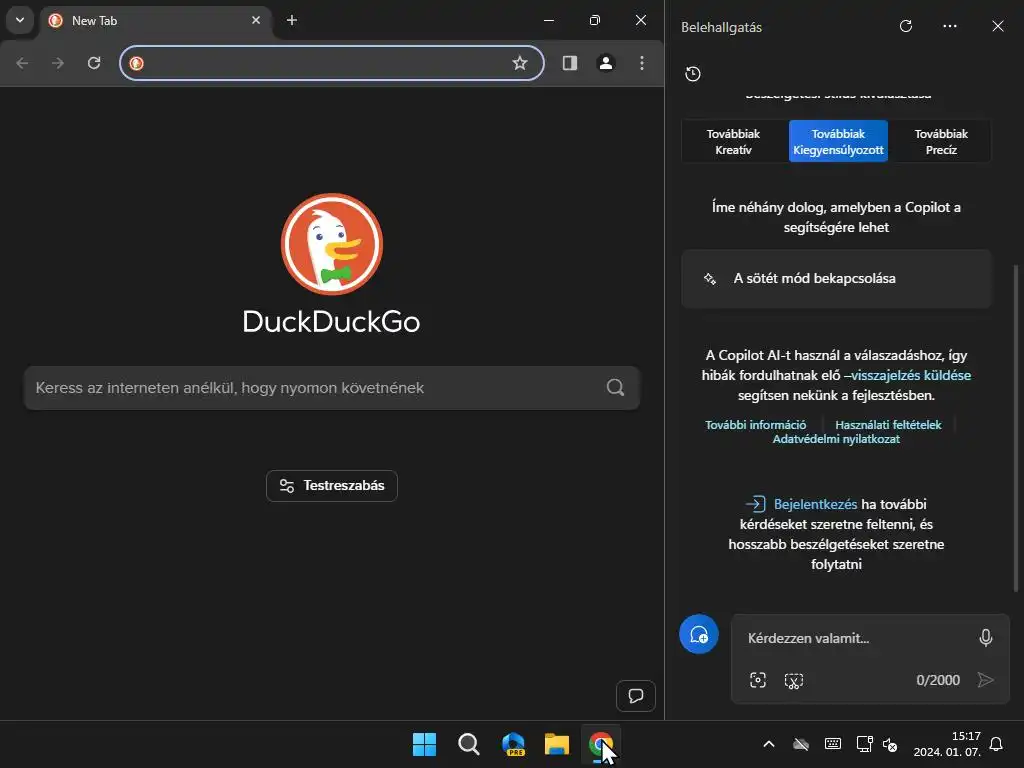Screen dimensions: 1024x768
Task: Click the DuckDuckGo duck logo
Action: (332, 244)
